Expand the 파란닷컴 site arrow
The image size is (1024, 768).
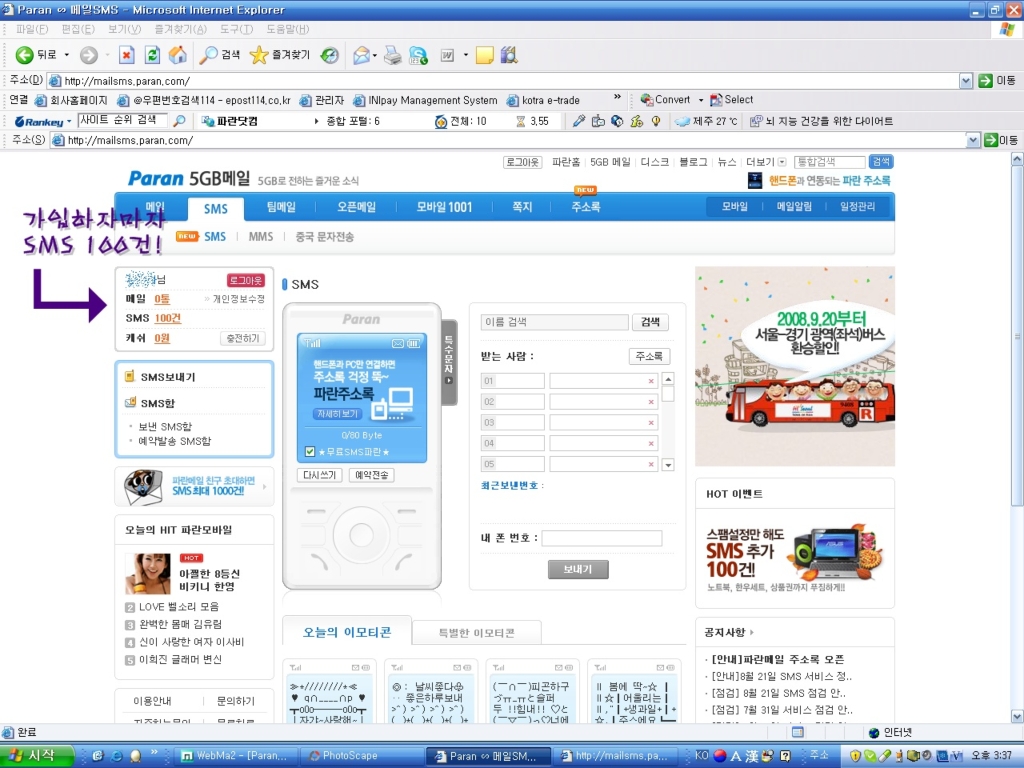tap(317, 121)
